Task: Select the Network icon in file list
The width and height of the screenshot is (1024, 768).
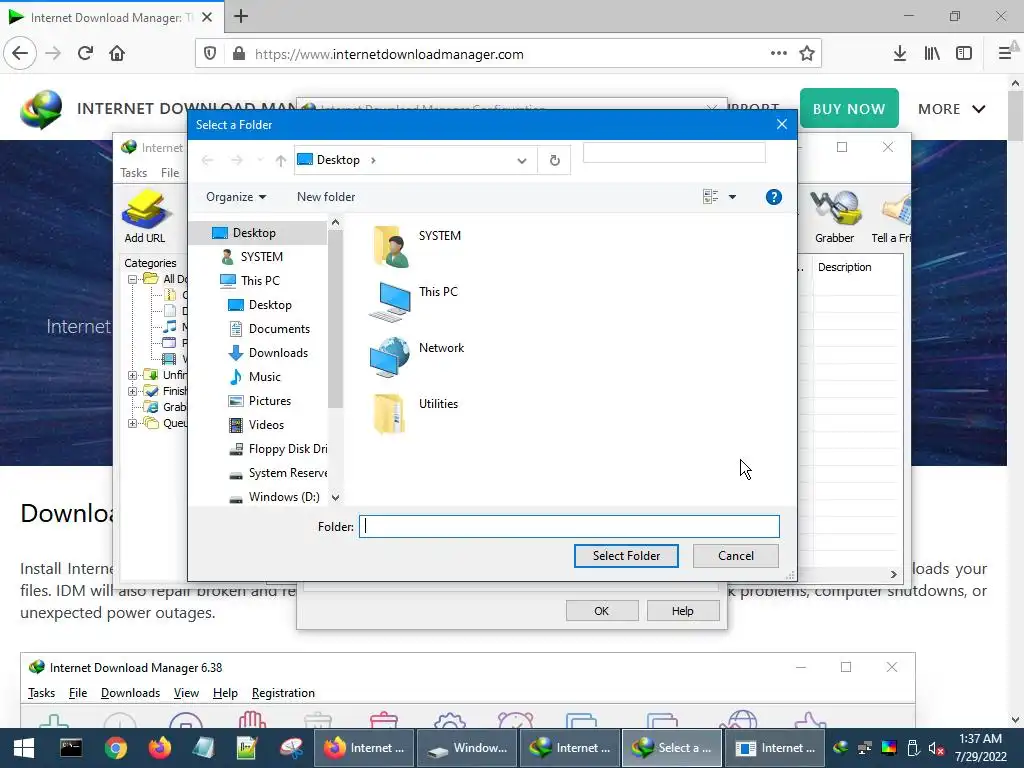Action: pos(391,357)
